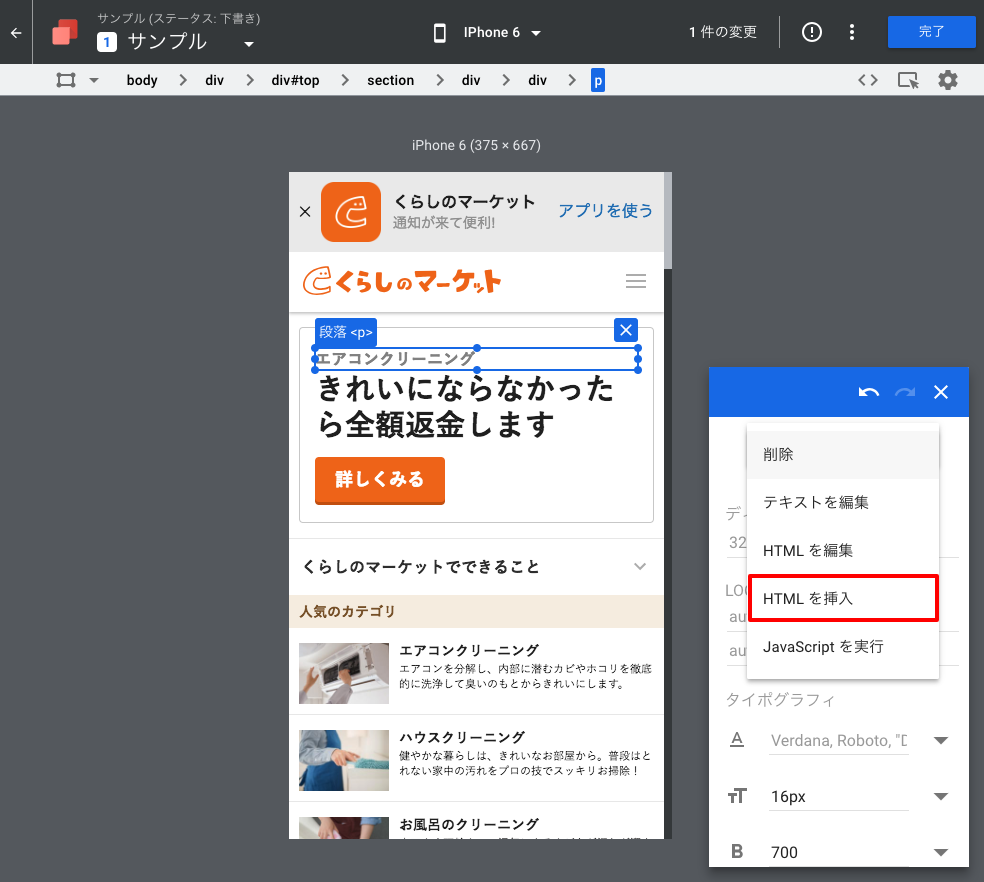Undo the last change with the undo arrow
This screenshot has height=882, width=984.
click(869, 392)
